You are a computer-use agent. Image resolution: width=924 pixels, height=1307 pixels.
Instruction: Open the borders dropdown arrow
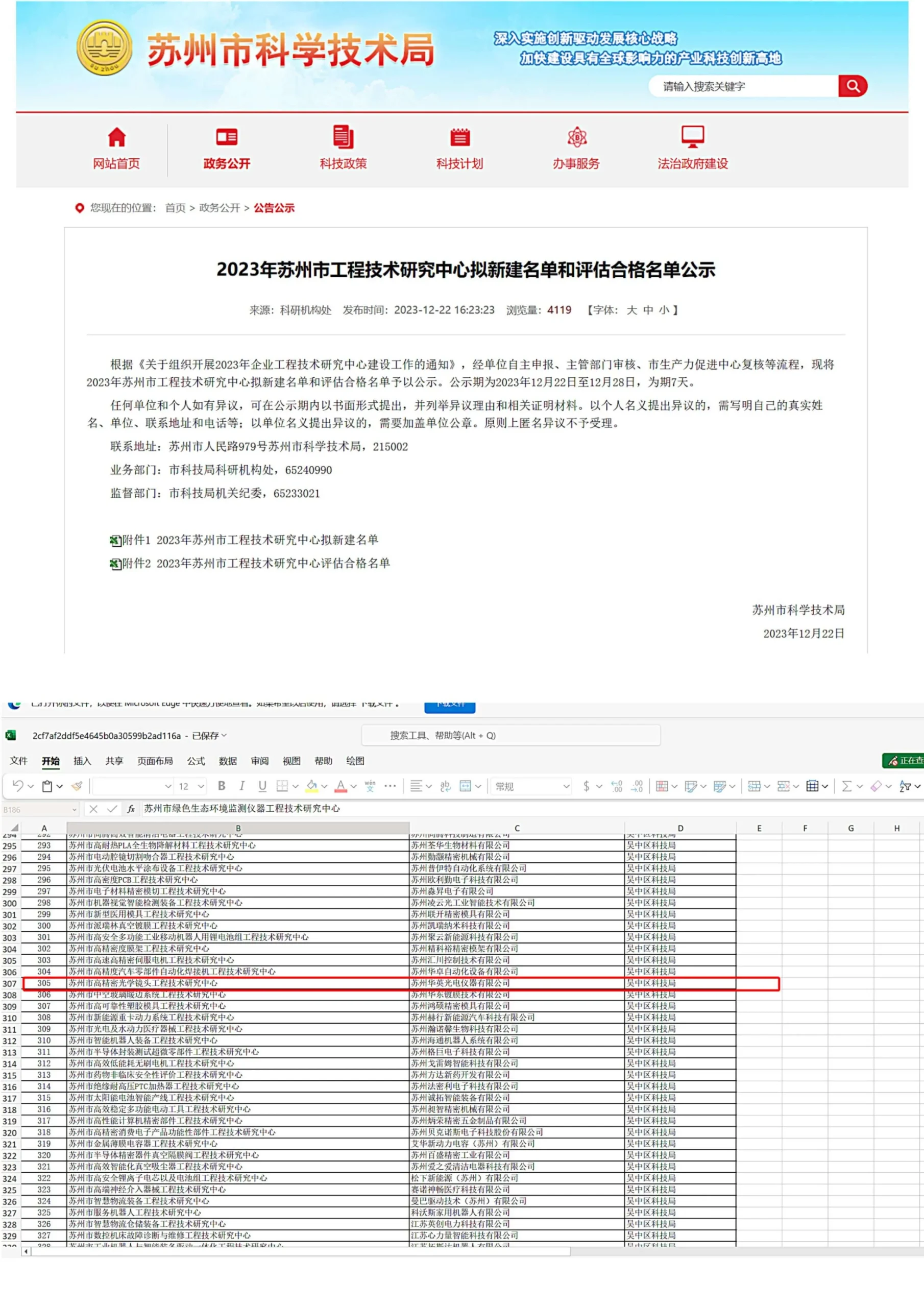pyautogui.click(x=295, y=786)
